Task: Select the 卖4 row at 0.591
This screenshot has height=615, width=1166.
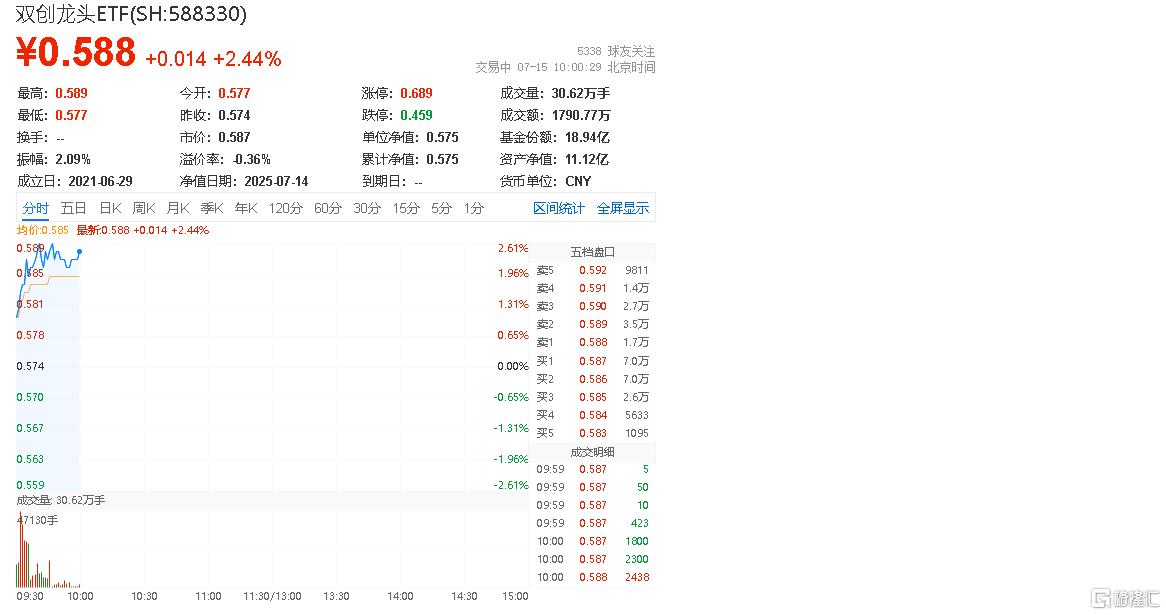Action: [593, 288]
